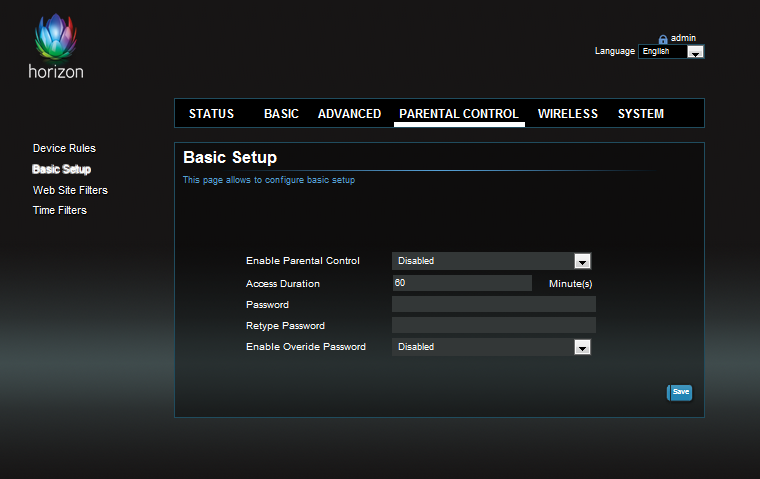Click the Access Duration field
The height and width of the screenshot is (479, 760).
pyautogui.click(x=462, y=283)
